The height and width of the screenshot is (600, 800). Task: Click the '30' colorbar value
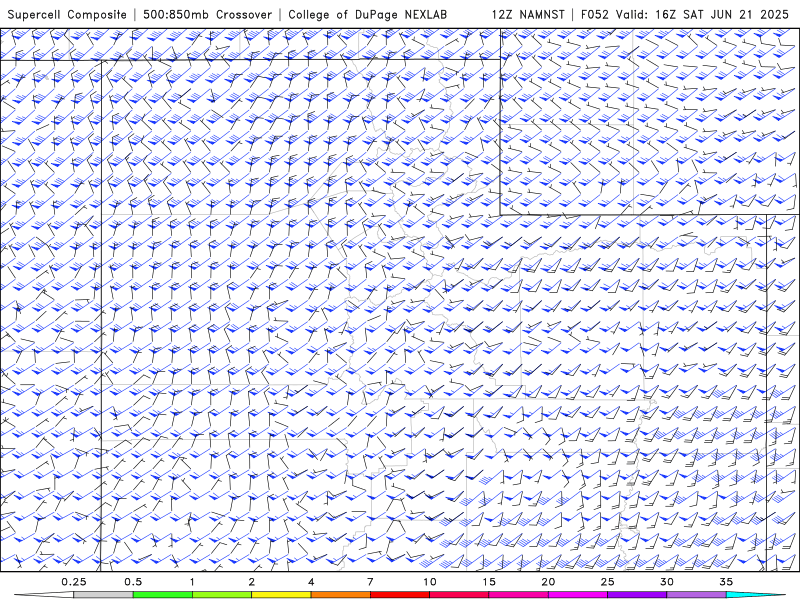pos(667,582)
